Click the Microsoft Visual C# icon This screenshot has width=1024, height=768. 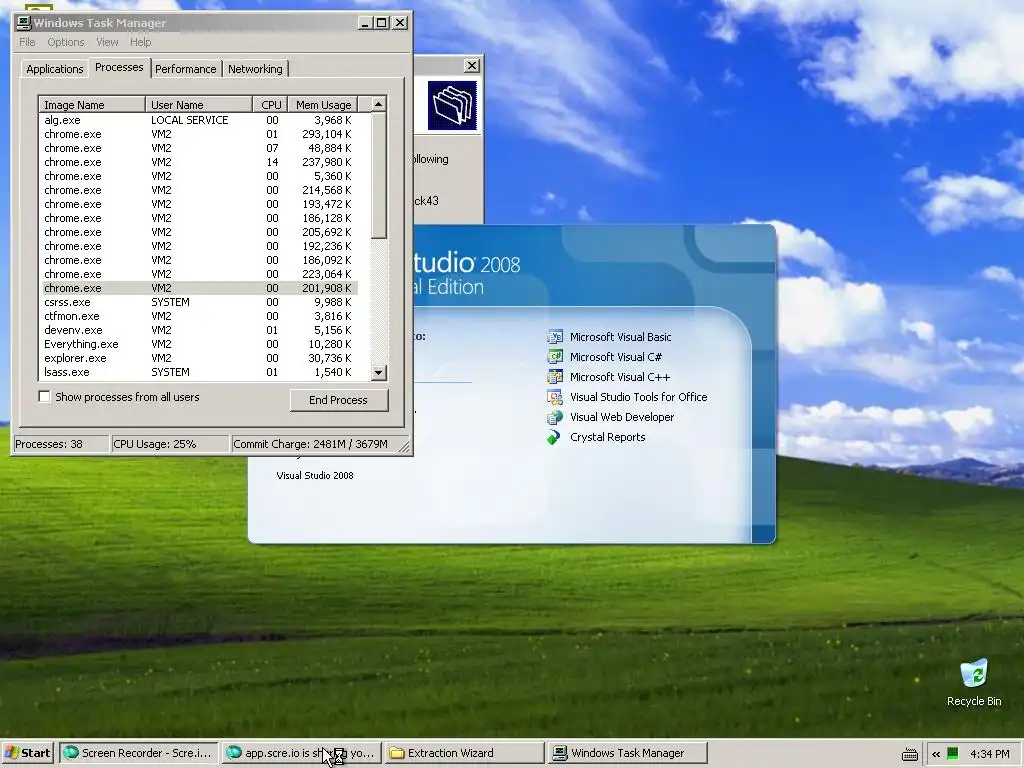coord(554,357)
